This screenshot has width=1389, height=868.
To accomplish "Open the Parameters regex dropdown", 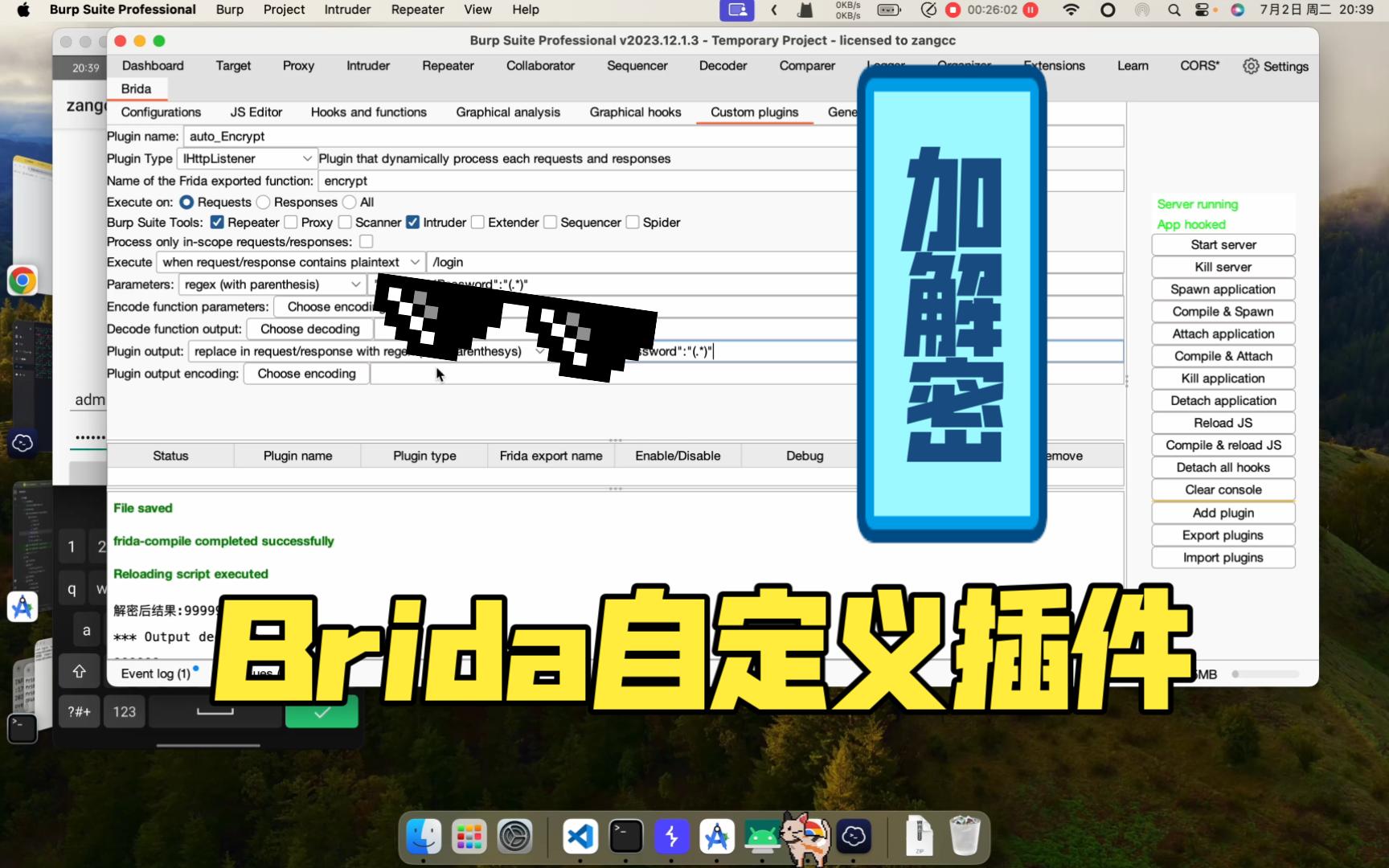I will point(272,285).
